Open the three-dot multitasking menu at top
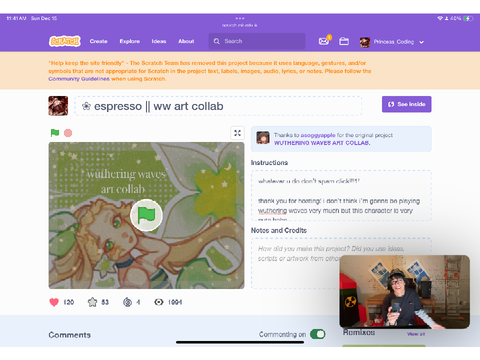Image resolution: width=480 pixels, height=360 pixels. point(240,18)
